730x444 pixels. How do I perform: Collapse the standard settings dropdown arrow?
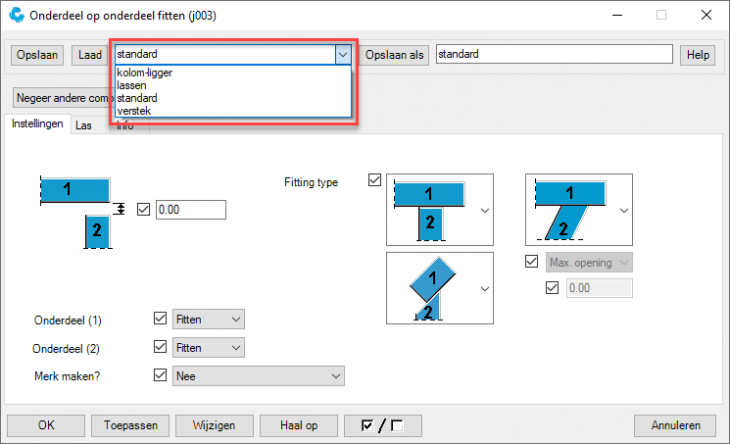click(x=343, y=54)
